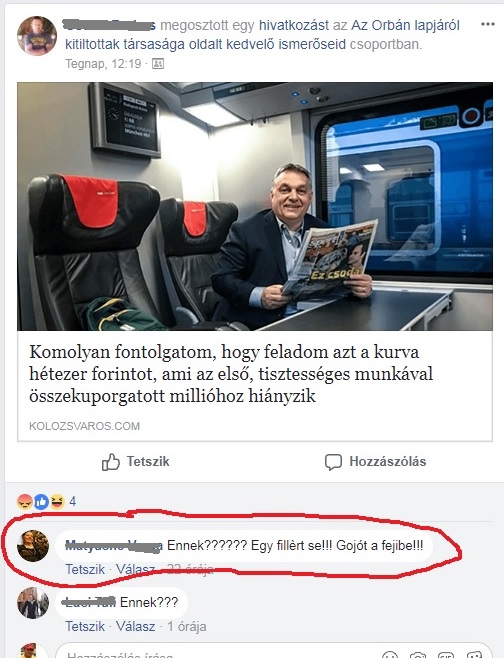Open the post author's profile picture

[37, 36]
